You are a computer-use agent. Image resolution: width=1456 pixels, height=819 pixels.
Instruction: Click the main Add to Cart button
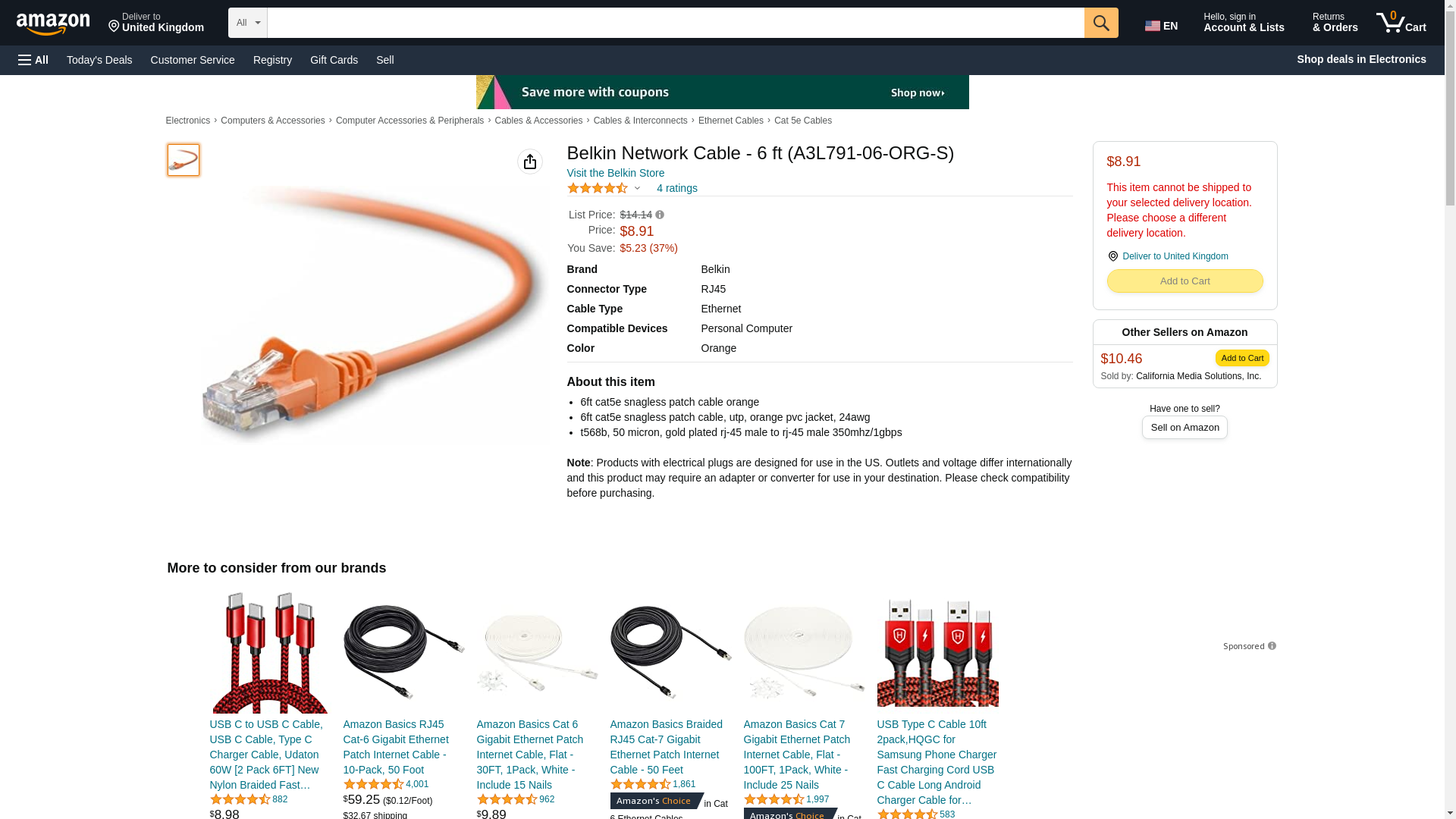click(1185, 281)
